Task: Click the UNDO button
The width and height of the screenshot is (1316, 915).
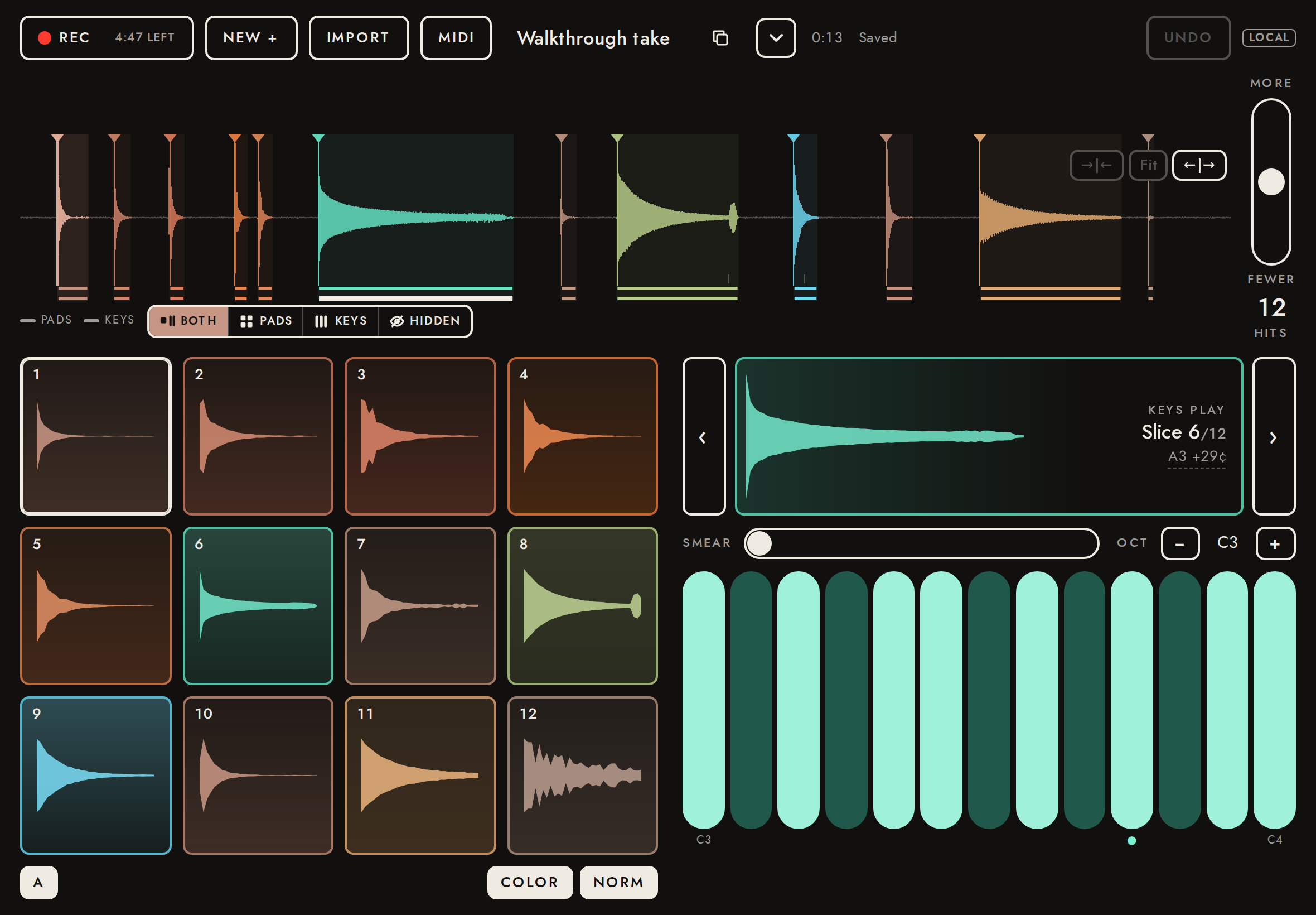Action: (1188, 38)
